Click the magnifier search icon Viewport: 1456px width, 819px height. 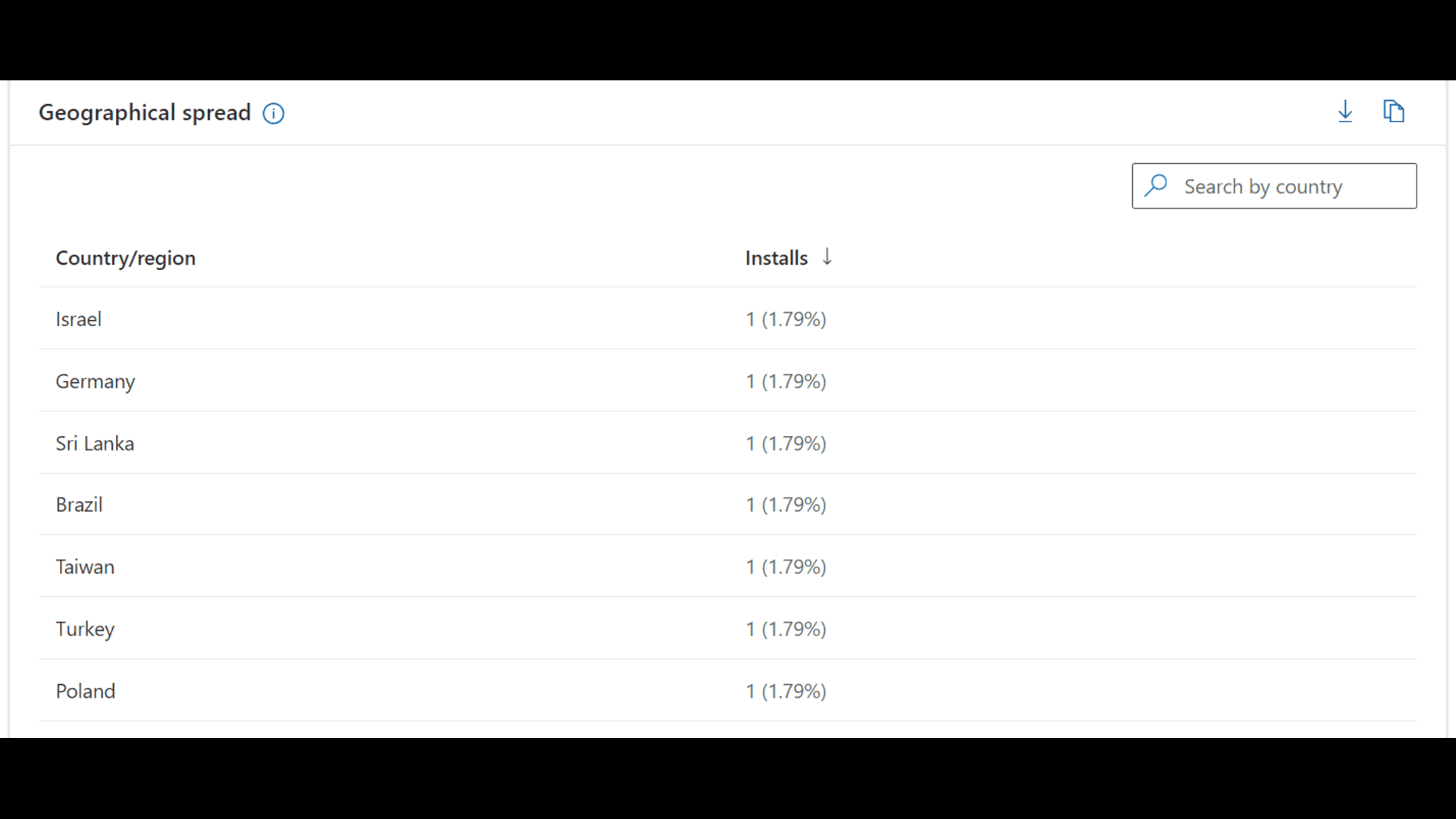[1156, 186]
